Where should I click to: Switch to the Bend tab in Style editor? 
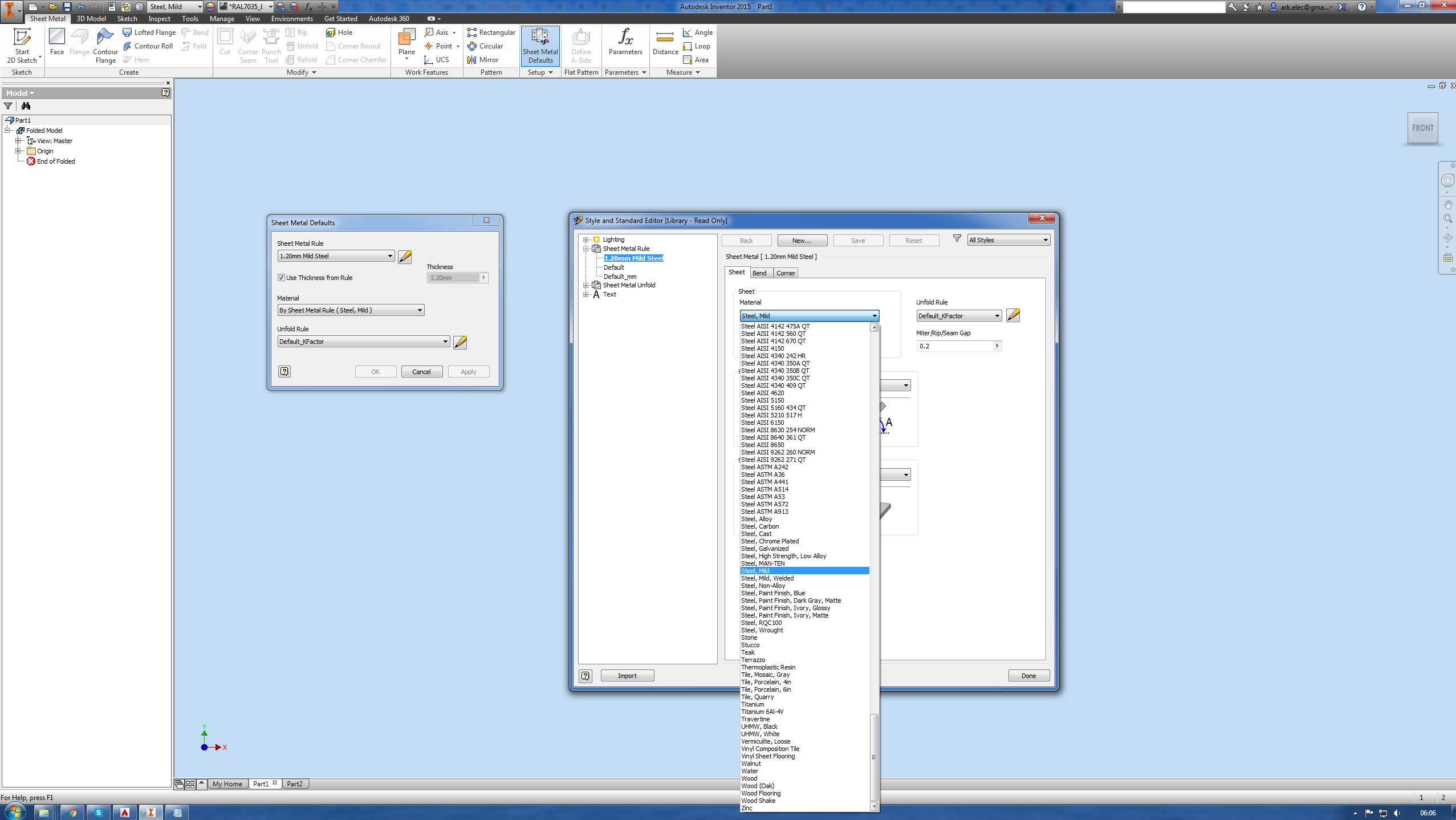[759, 272]
